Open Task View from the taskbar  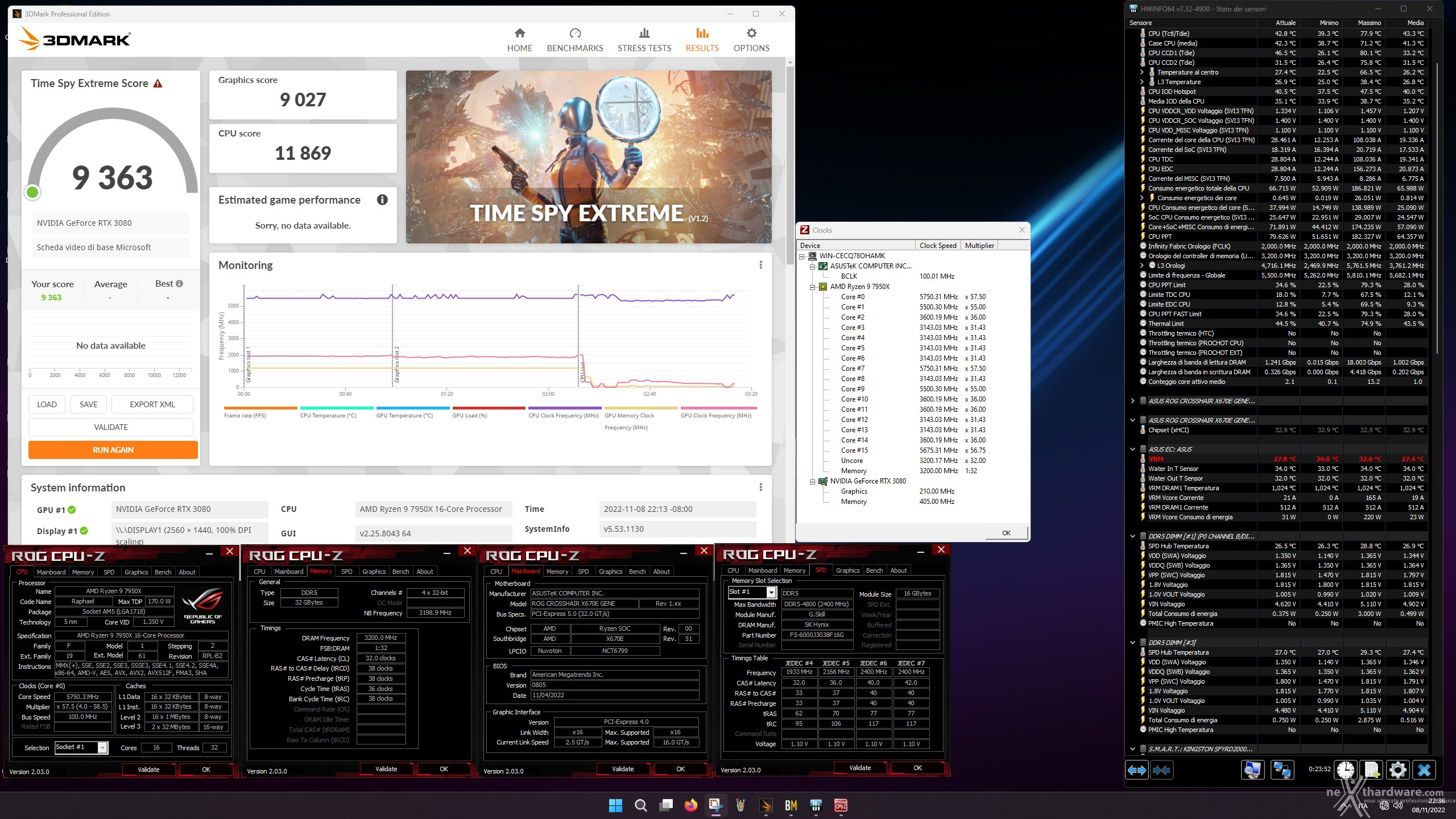[665, 805]
